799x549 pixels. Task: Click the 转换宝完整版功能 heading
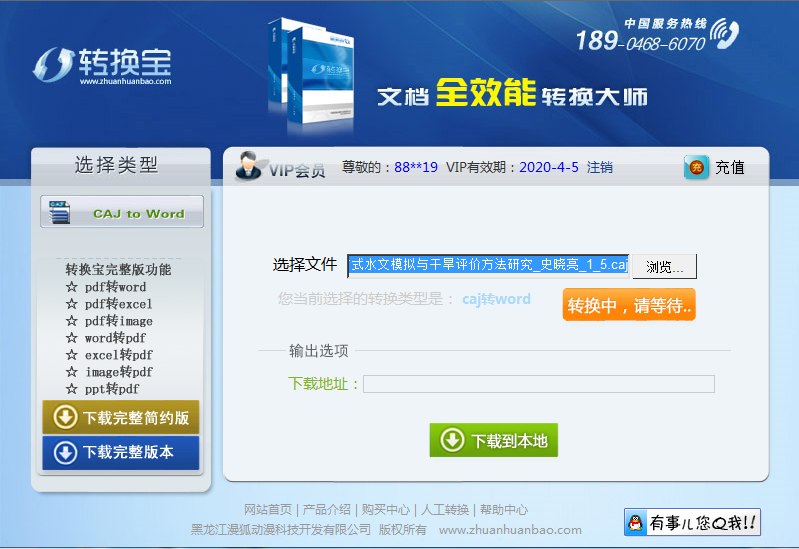pos(118,269)
